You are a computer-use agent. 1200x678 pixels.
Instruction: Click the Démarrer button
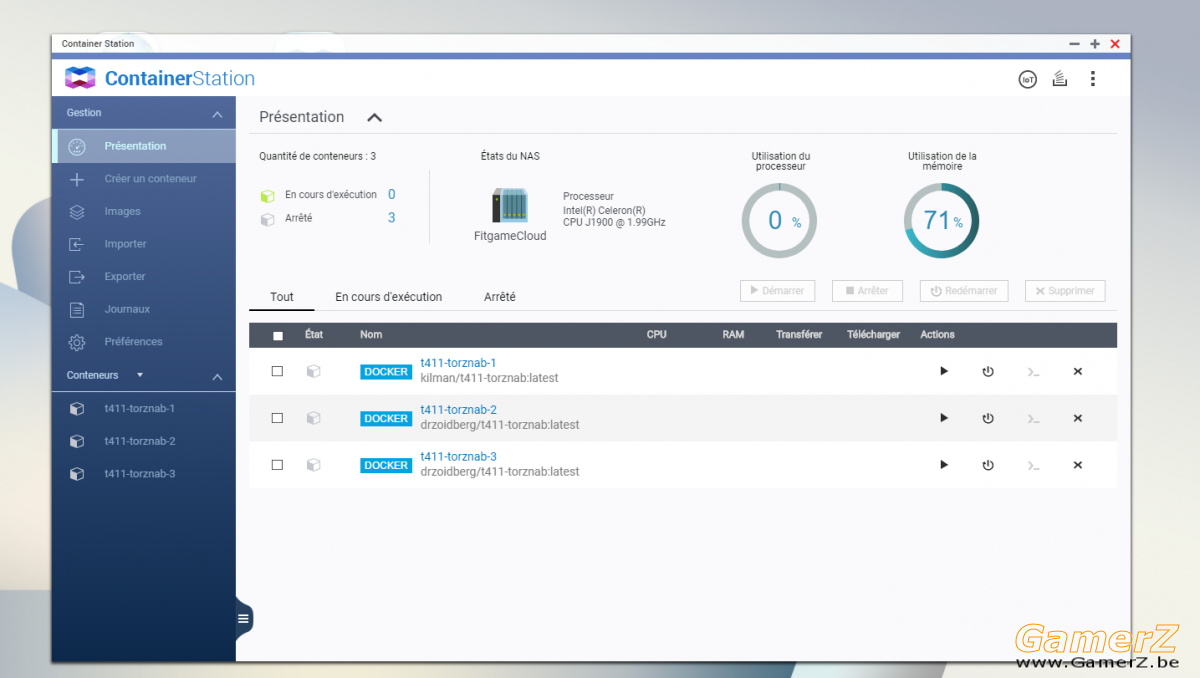pos(777,291)
